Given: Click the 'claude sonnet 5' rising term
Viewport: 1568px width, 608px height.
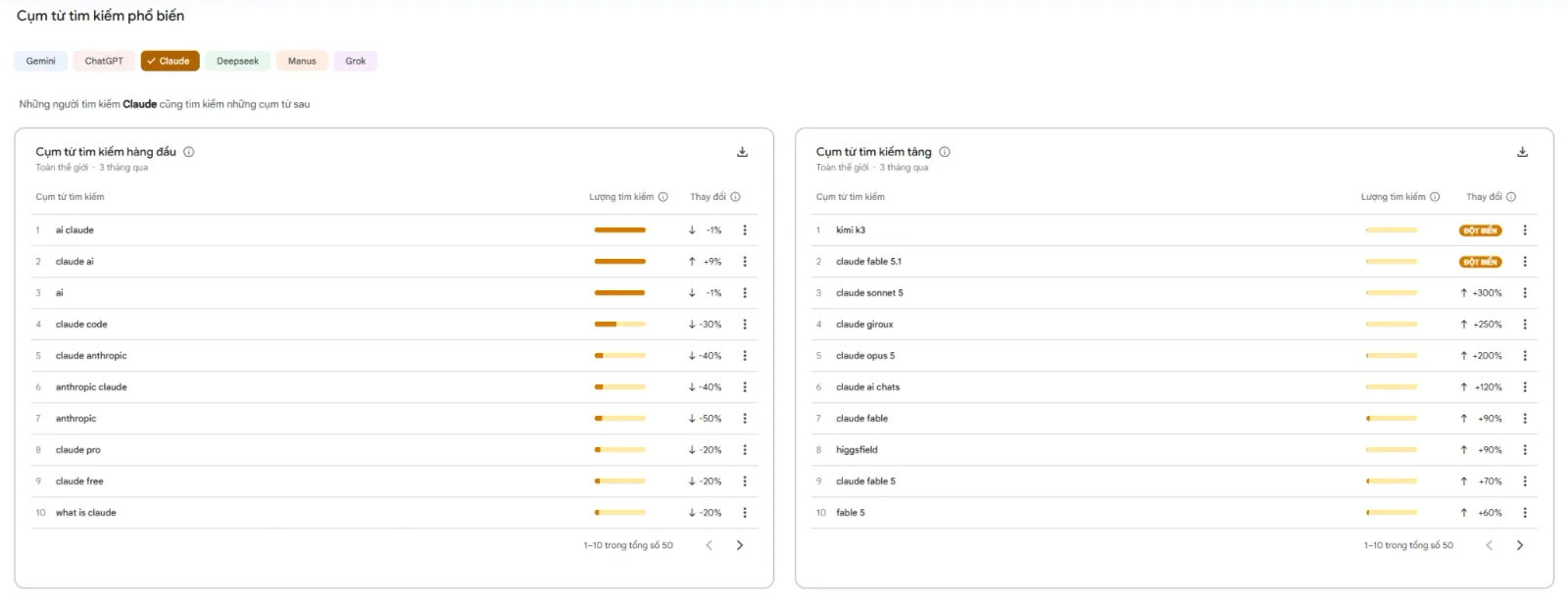Looking at the screenshot, I should (x=869, y=293).
